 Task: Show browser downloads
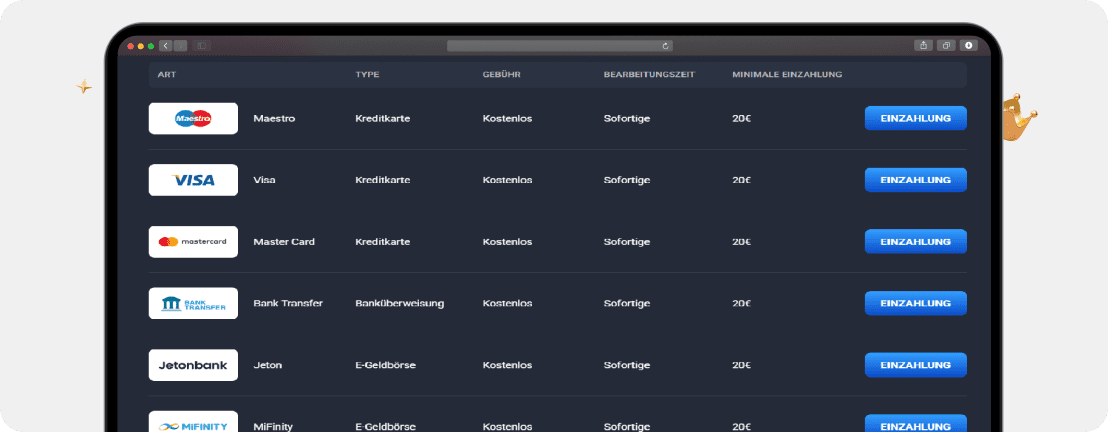point(968,45)
